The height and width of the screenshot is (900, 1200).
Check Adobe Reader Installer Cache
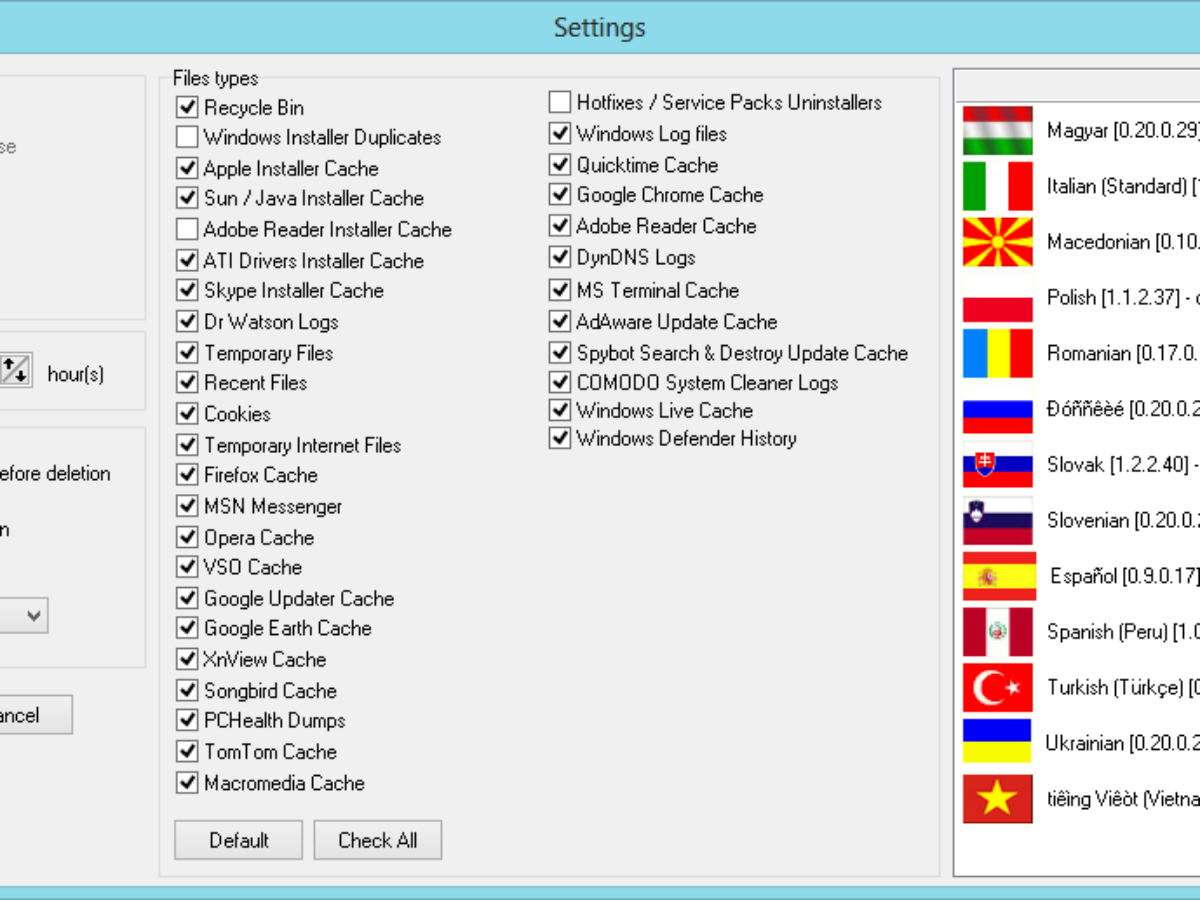[x=187, y=229]
